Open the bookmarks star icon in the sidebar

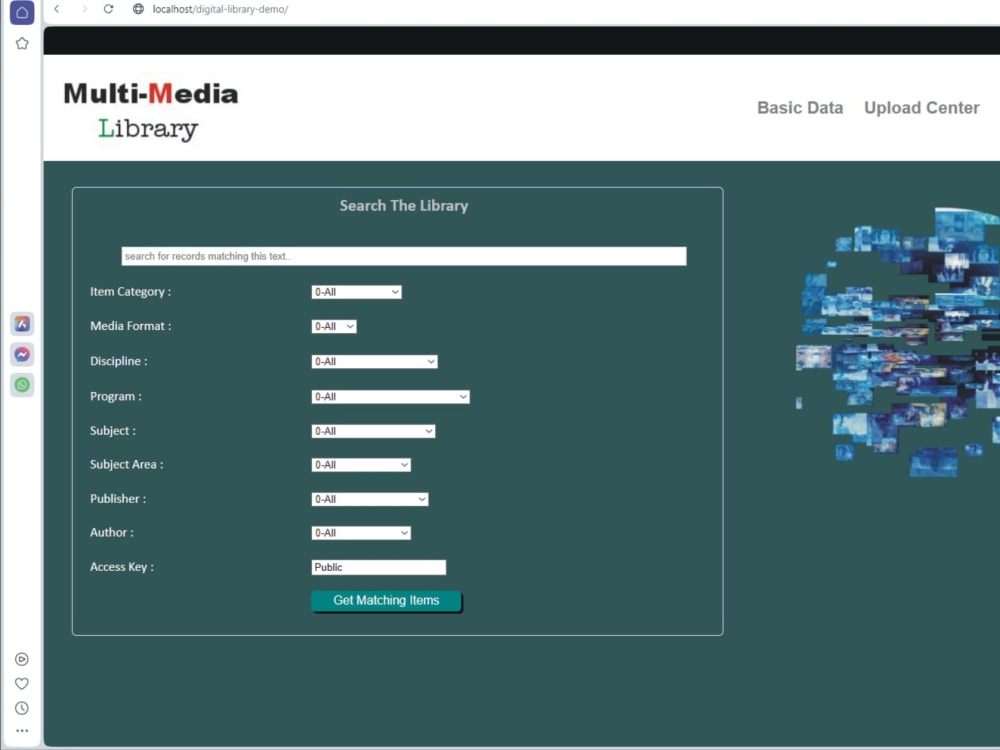click(22, 43)
